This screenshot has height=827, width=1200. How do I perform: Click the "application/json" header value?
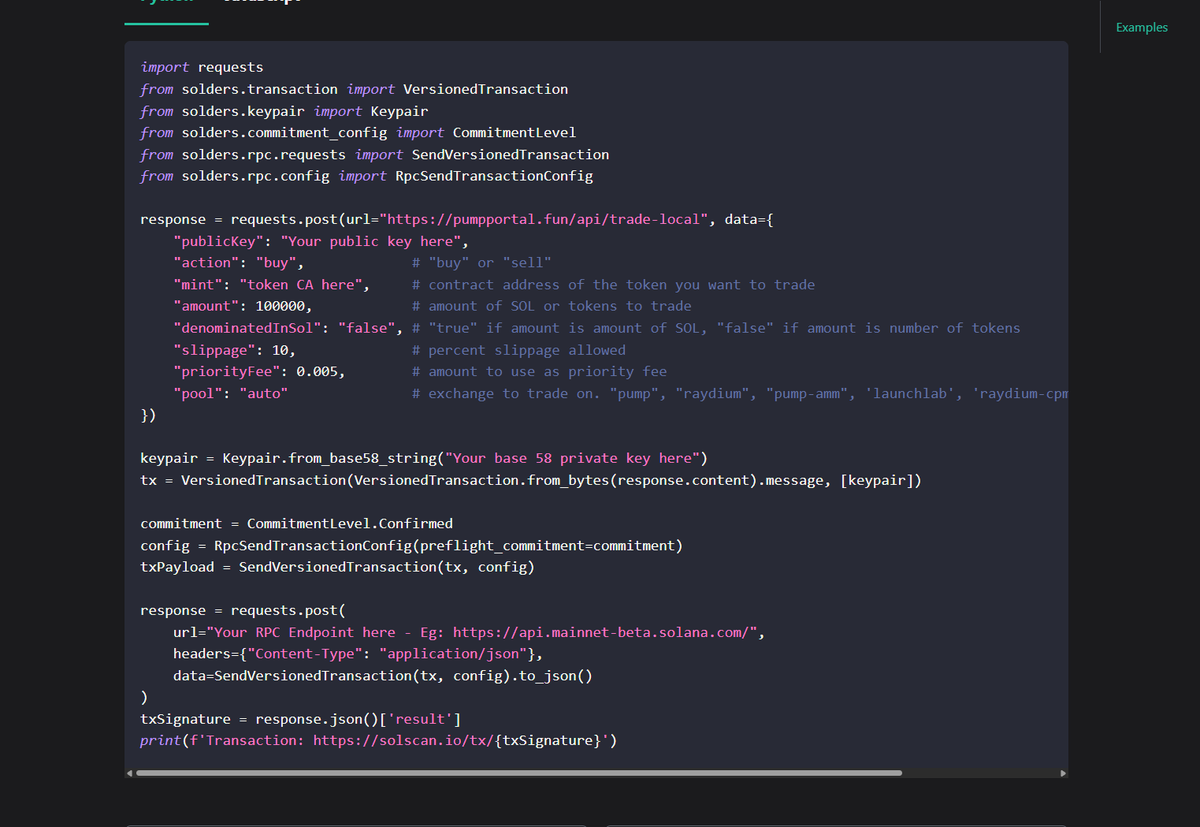454,655
